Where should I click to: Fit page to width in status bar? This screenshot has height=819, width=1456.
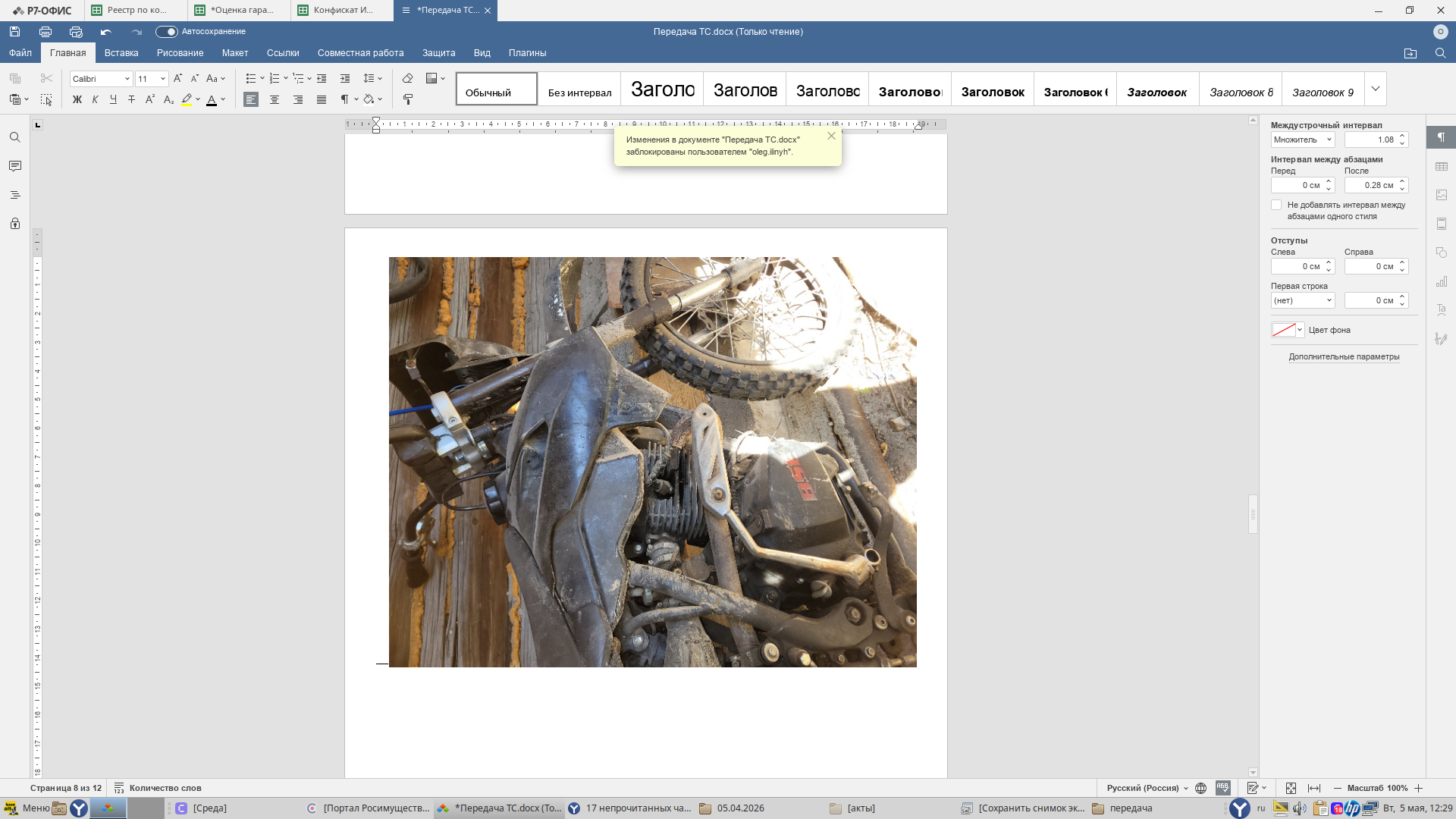1314,788
